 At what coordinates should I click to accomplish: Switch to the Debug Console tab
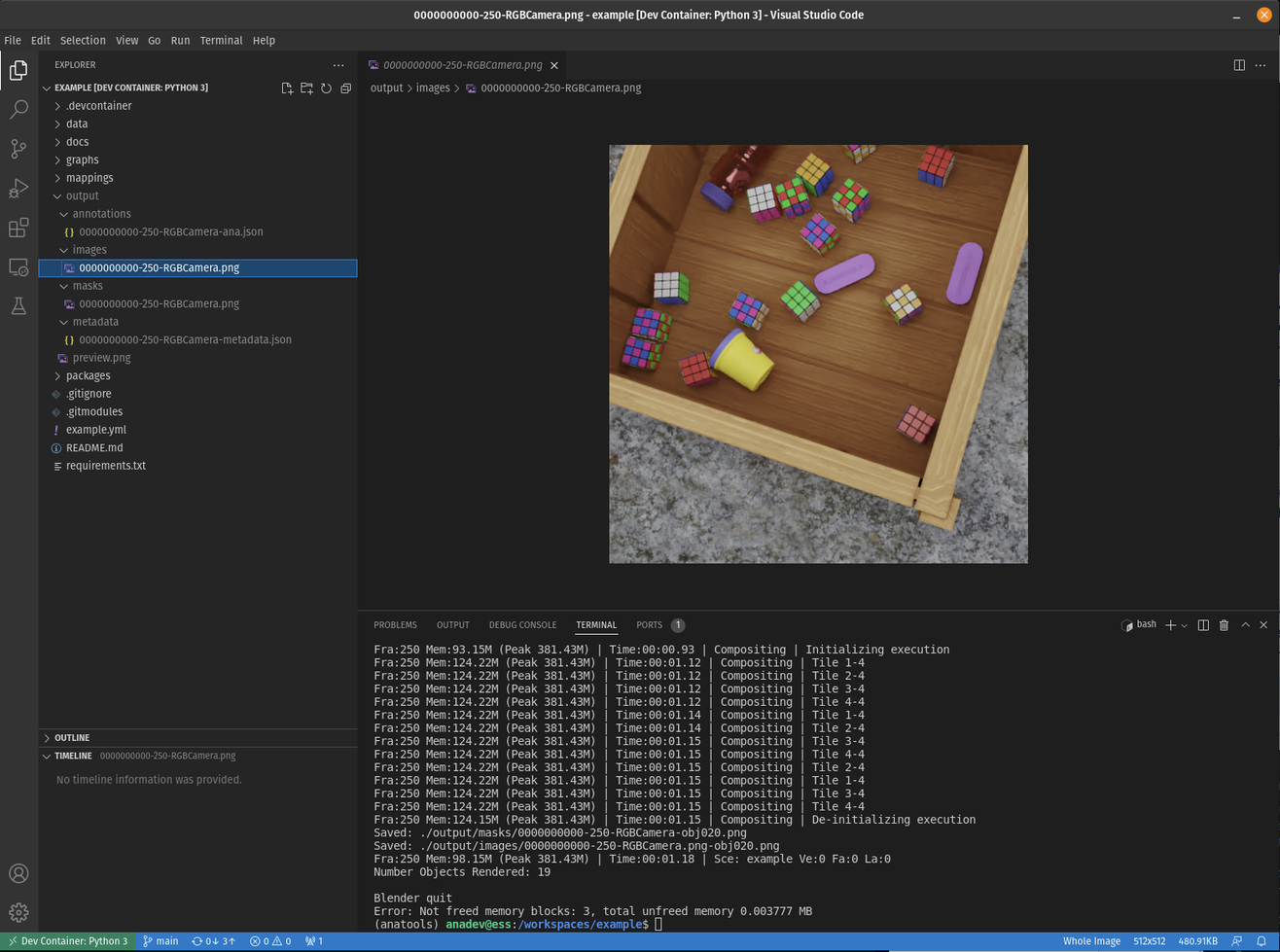pyautogui.click(x=522, y=625)
